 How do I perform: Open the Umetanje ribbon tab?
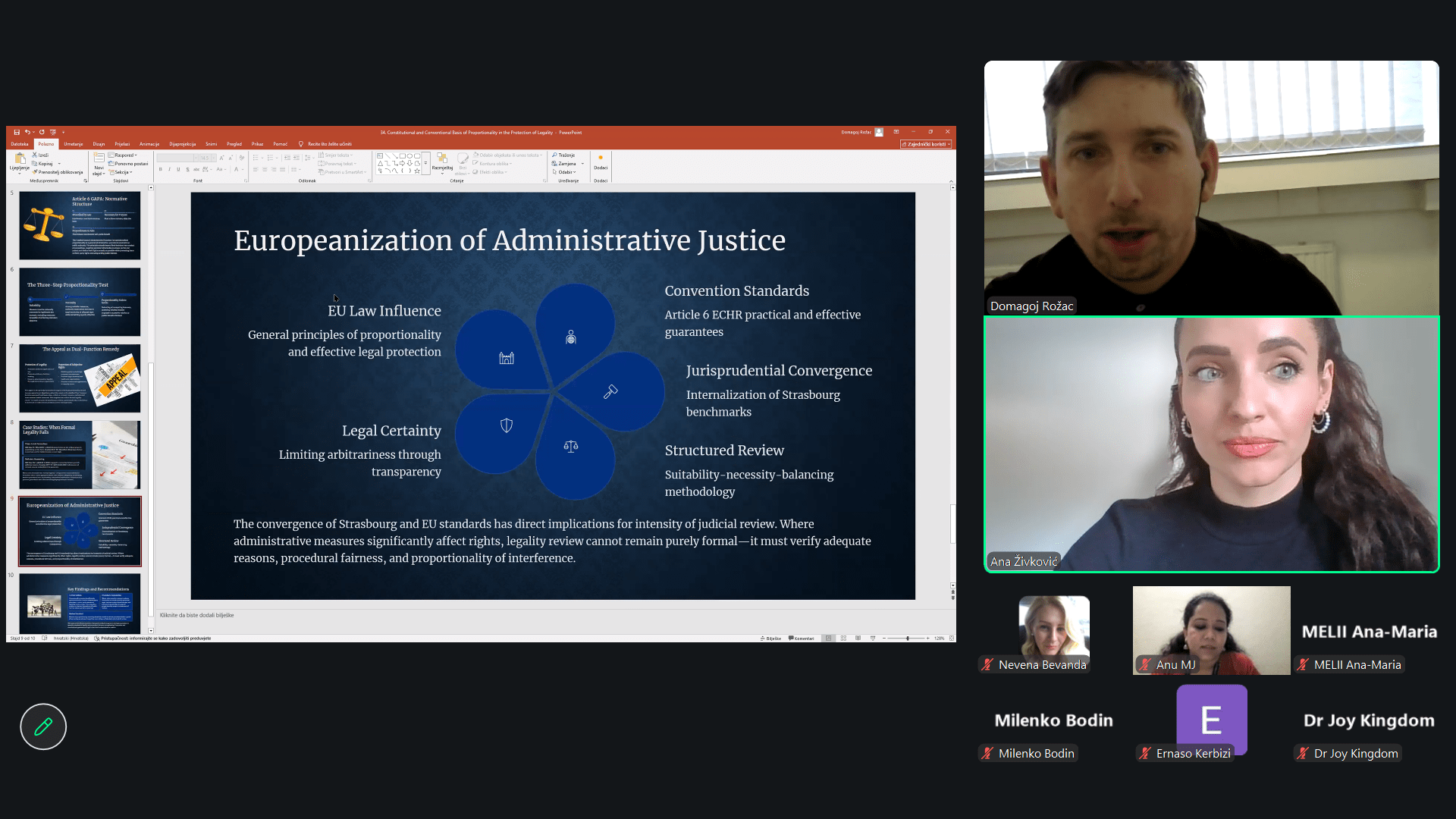tap(74, 144)
